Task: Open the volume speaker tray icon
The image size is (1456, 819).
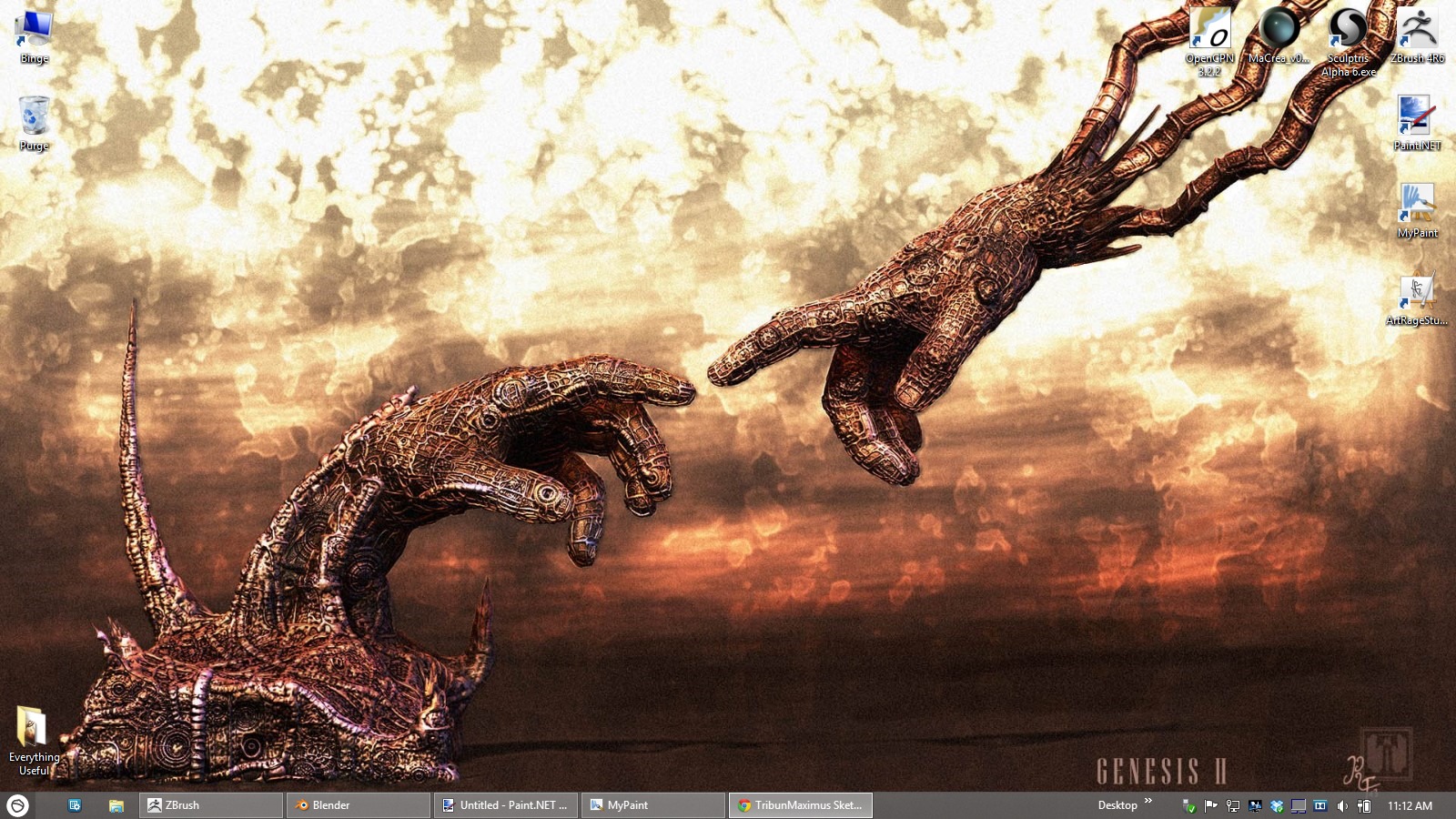Action: [x=1342, y=805]
